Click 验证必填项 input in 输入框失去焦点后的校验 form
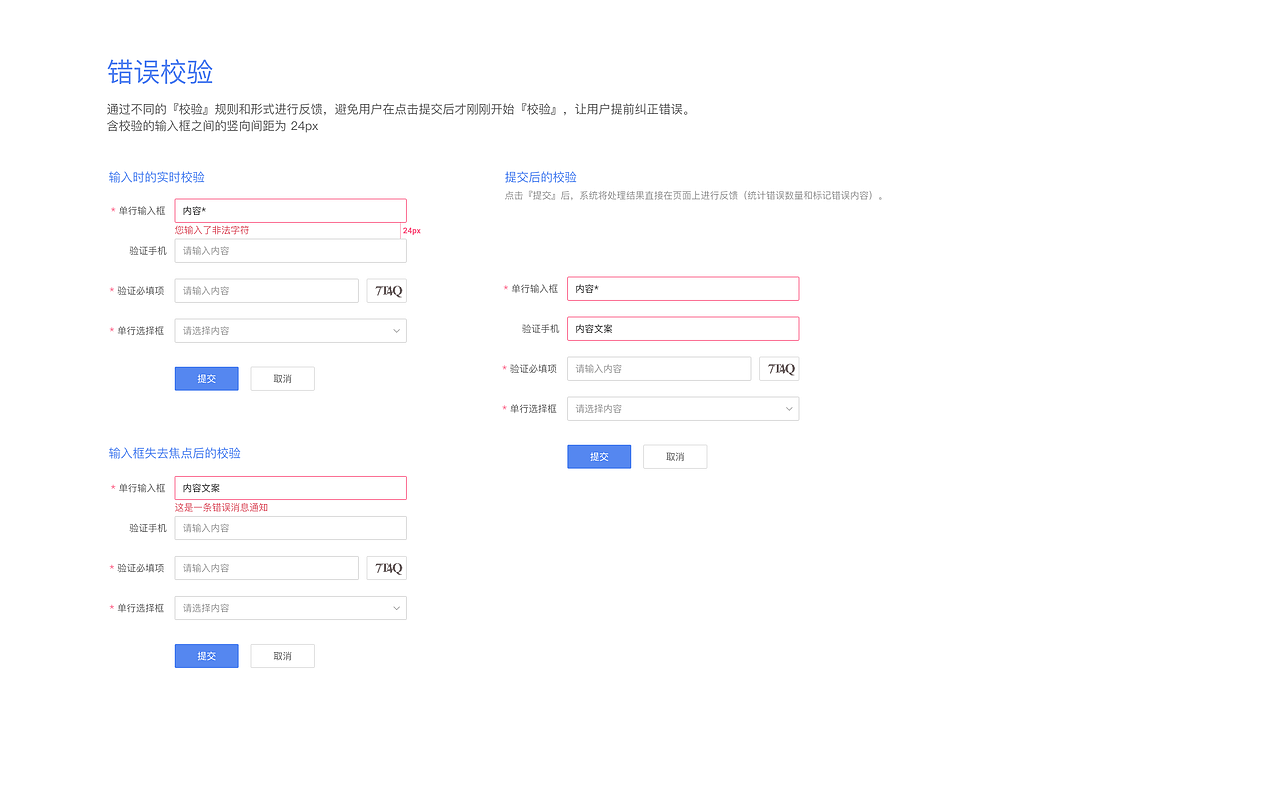This screenshot has width=1280, height=796. (266, 568)
